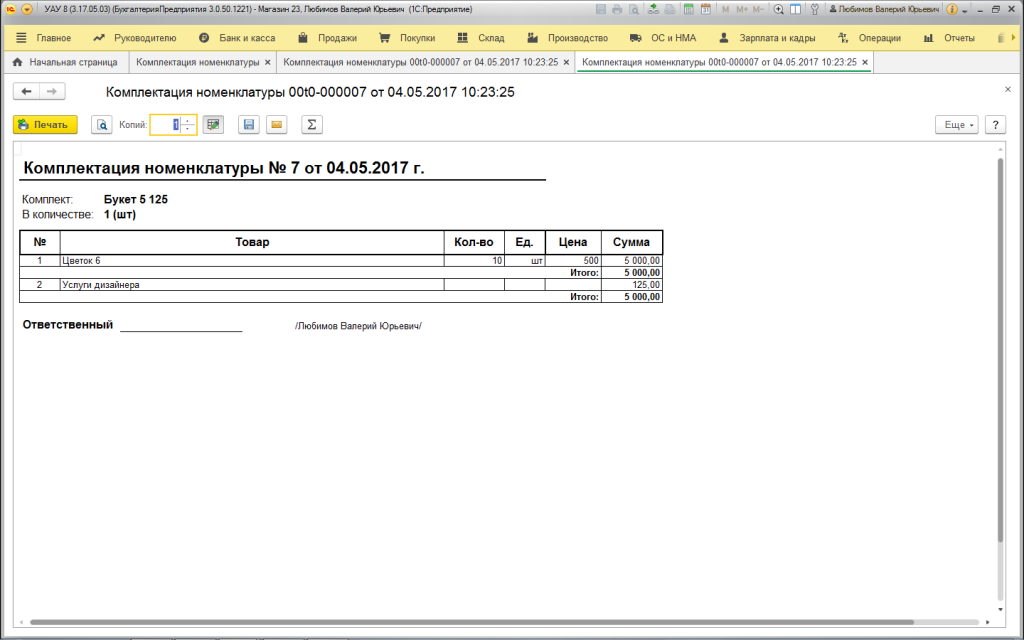Close the print form with the X

coord(1008,89)
